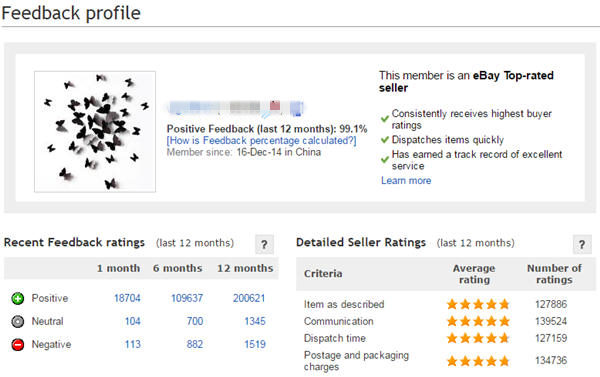
Task: View 109637 positive ratings for 6 months
Action: [x=187, y=298]
